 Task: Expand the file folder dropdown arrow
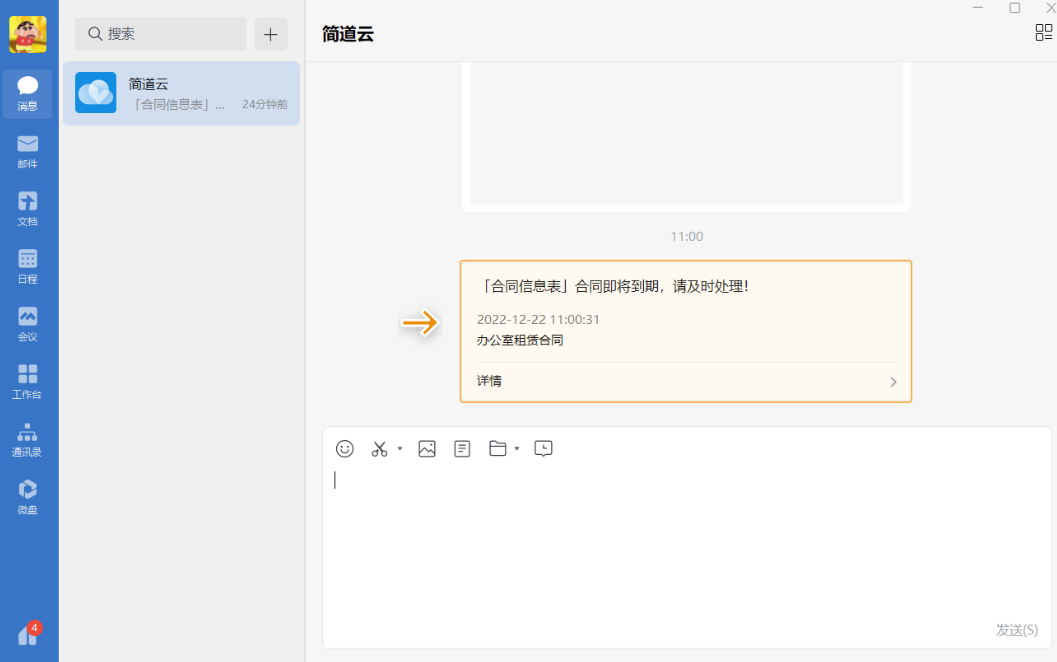(x=517, y=448)
